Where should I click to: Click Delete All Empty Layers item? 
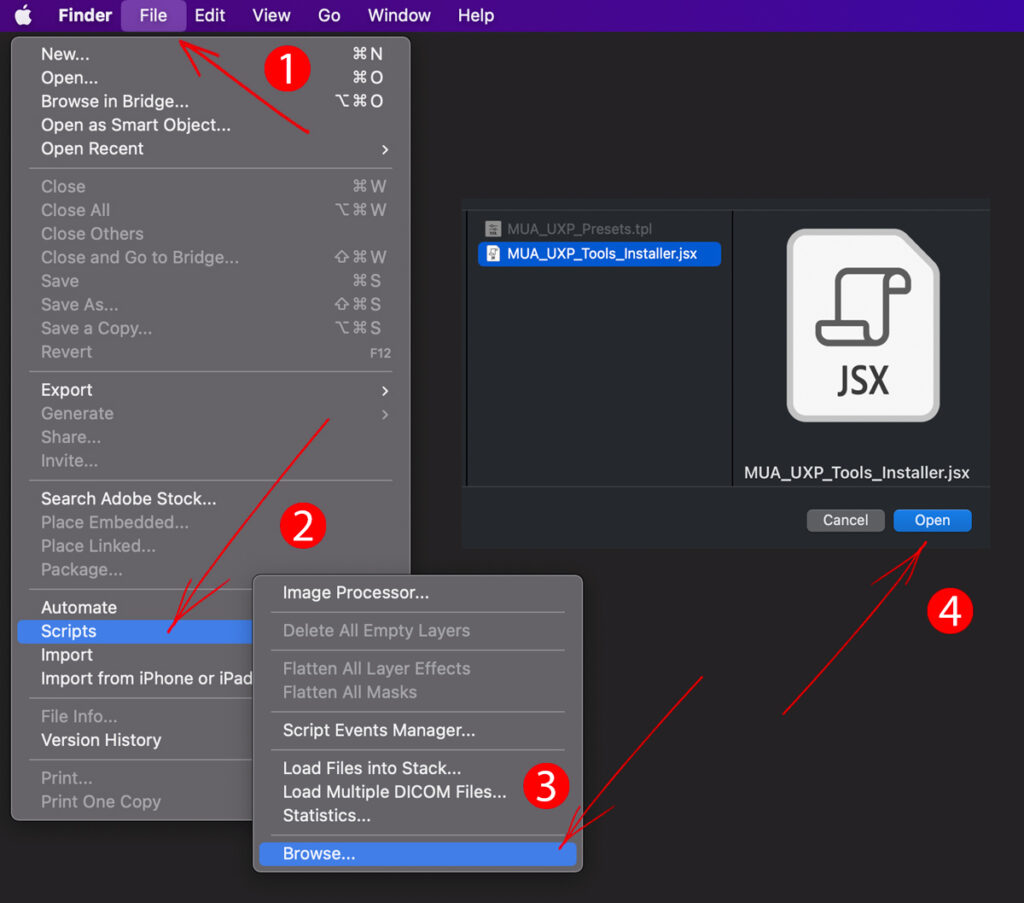[418, 631]
